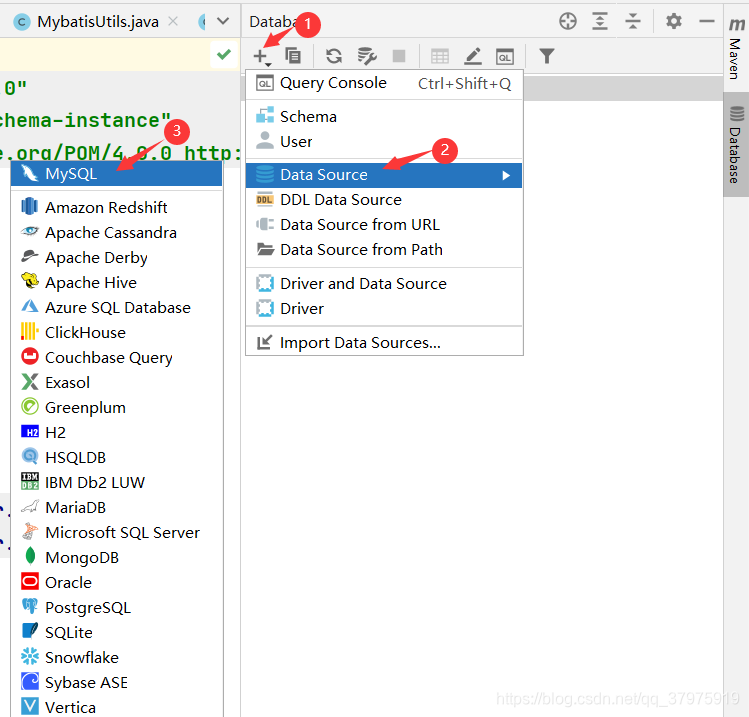This screenshot has width=749, height=717.
Task: Select Snowflake data source
Action: point(117,658)
